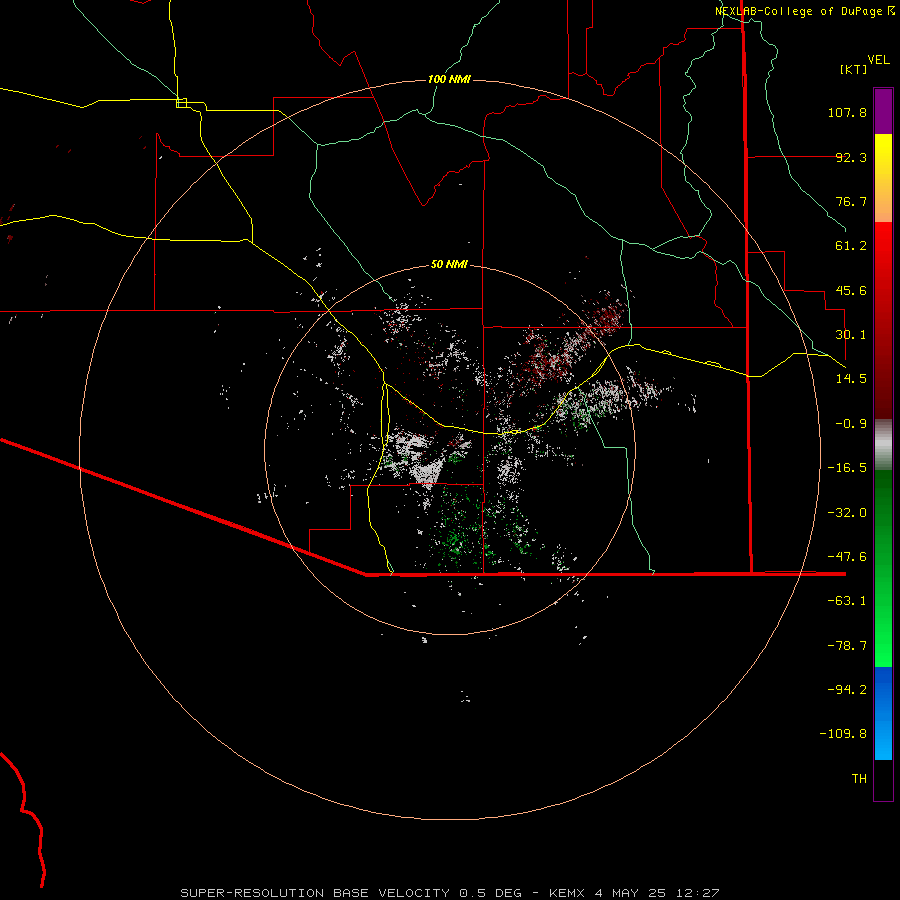Select the -16.5 legend value

point(847,468)
